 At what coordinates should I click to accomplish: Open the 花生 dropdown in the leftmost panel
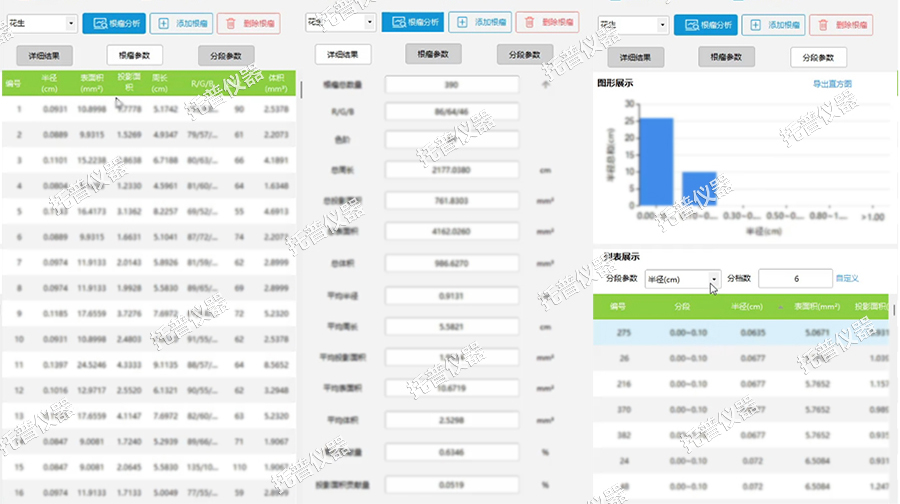click(x=41, y=22)
